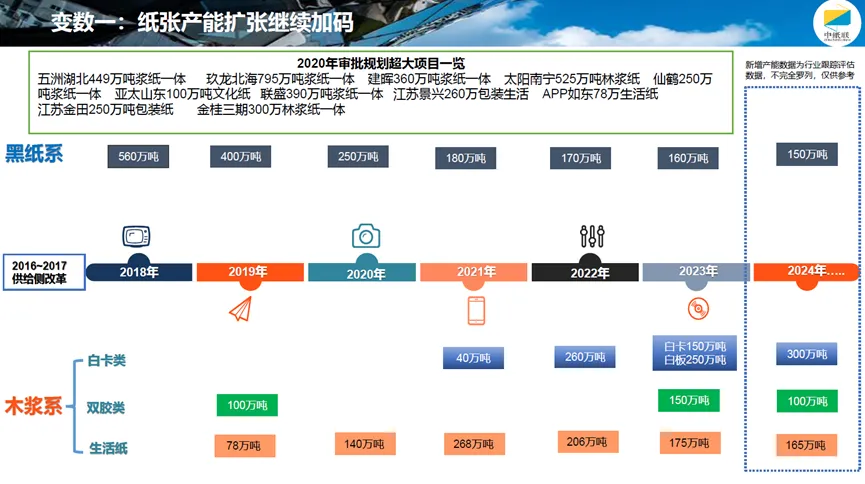Viewport: 865px width, 484px height.
Task: Click the orange 140万吨 box
Action: pos(365,444)
